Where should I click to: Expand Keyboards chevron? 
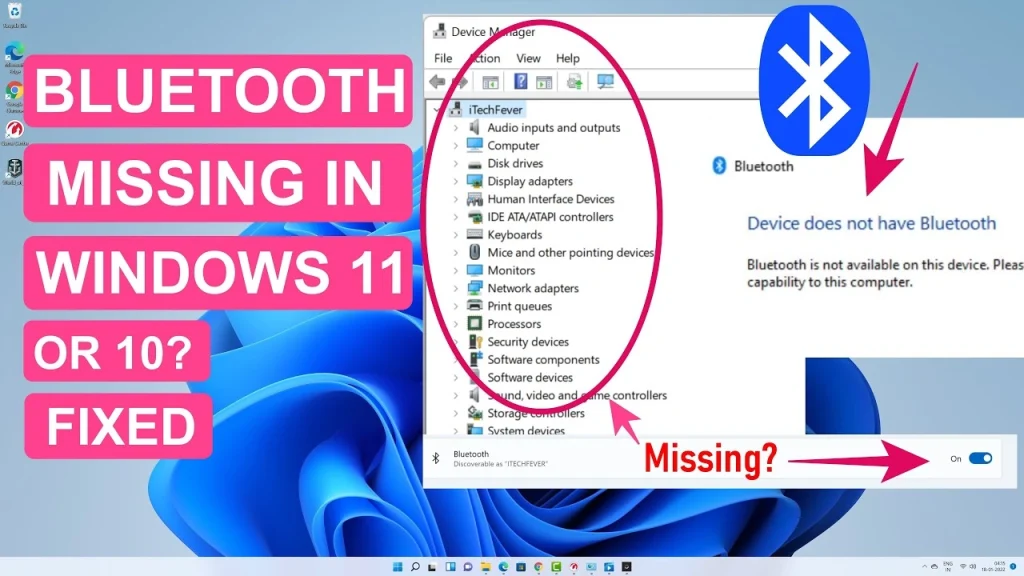(456, 234)
